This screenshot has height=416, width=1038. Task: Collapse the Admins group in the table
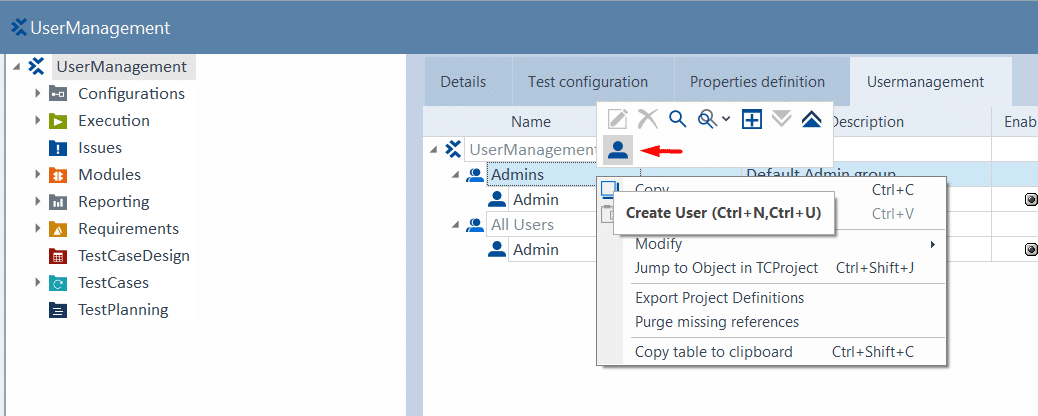(456, 175)
